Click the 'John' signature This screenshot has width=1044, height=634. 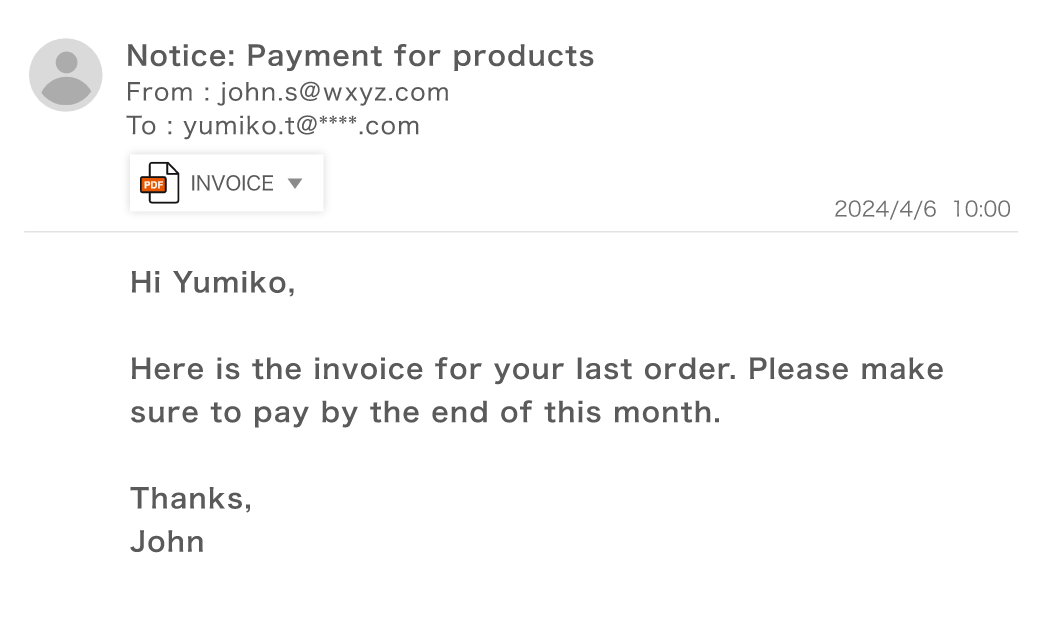[x=167, y=542]
